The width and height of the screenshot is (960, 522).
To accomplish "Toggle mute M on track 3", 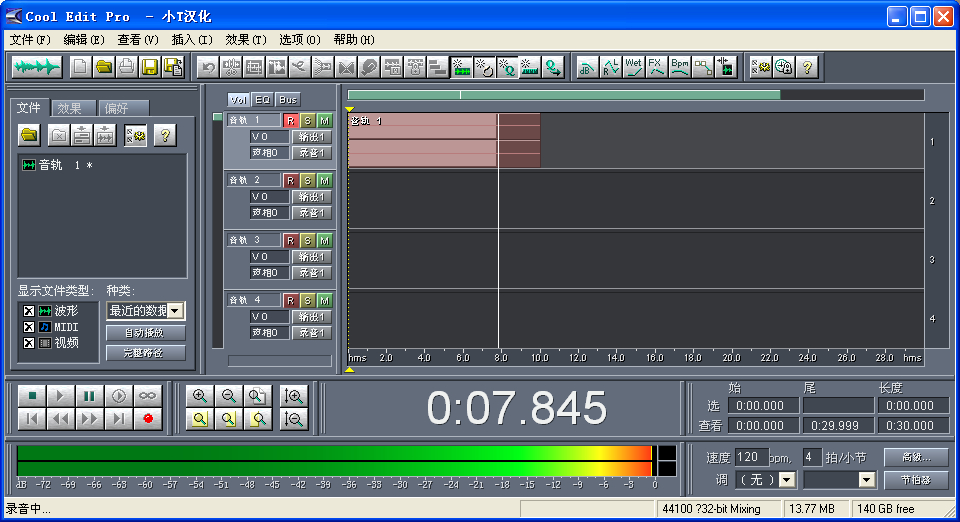I will tap(324, 240).
